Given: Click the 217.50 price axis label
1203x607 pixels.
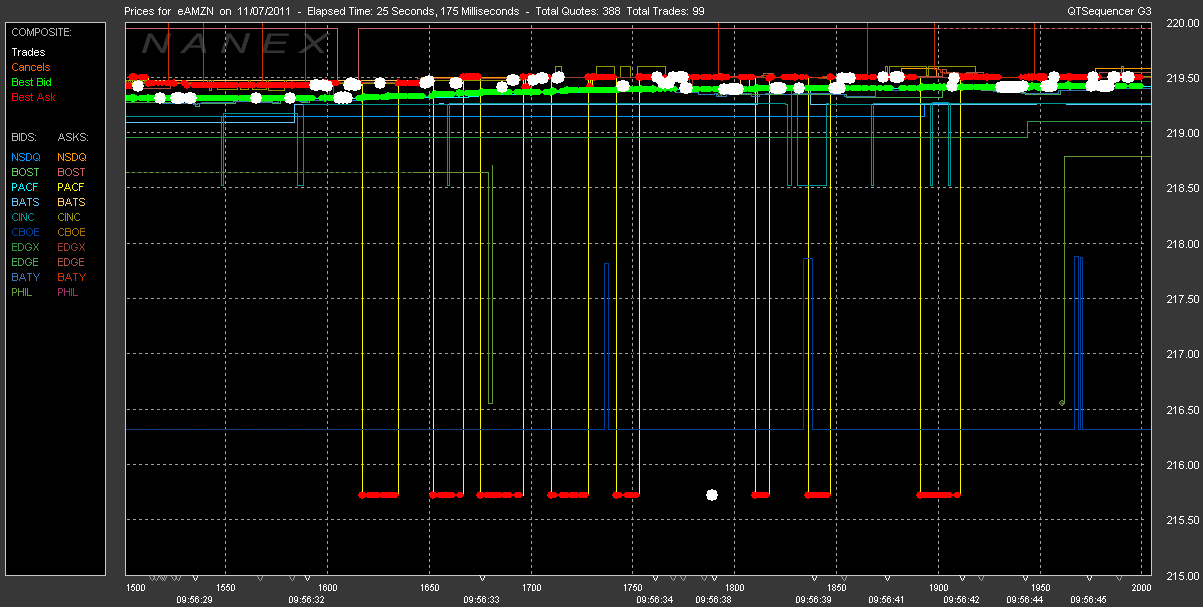Looking at the screenshot, I should click(x=1183, y=299).
